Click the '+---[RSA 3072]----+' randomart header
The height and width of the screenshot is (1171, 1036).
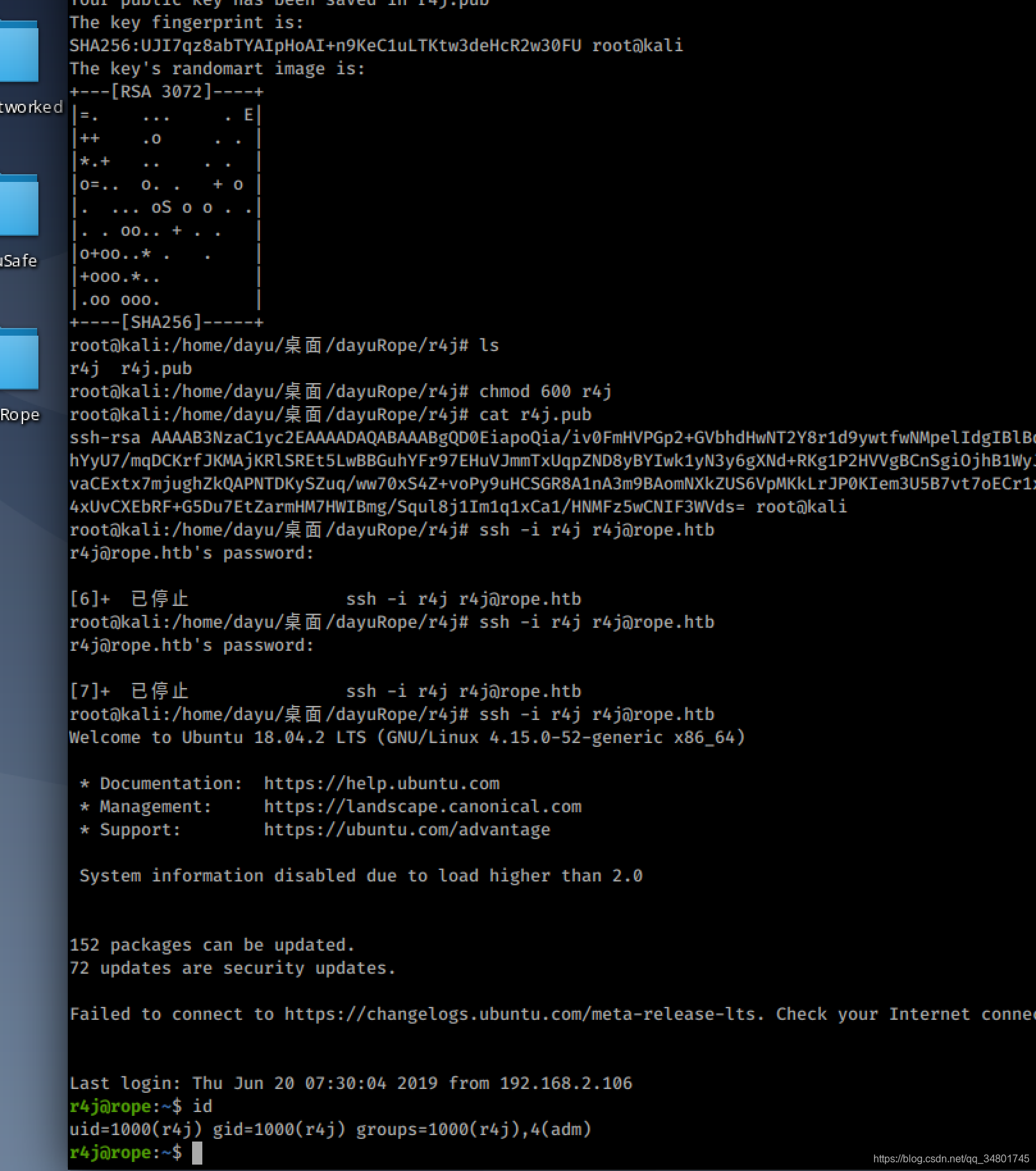(x=166, y=92)
